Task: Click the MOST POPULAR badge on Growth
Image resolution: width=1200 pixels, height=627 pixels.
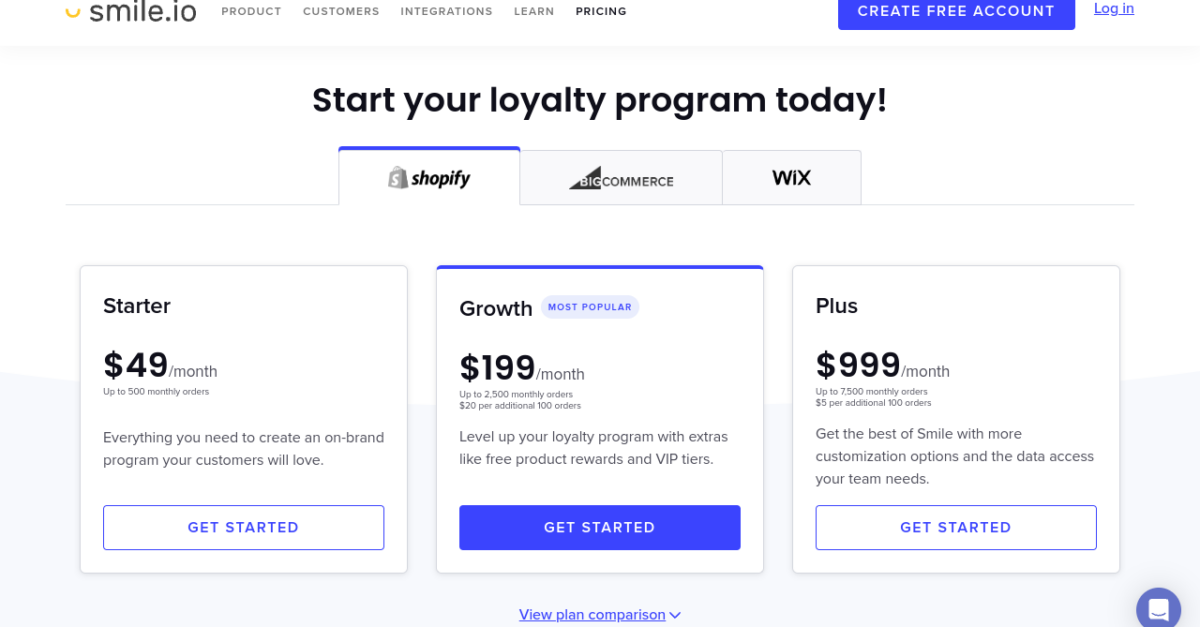Action: click(589, 307)
